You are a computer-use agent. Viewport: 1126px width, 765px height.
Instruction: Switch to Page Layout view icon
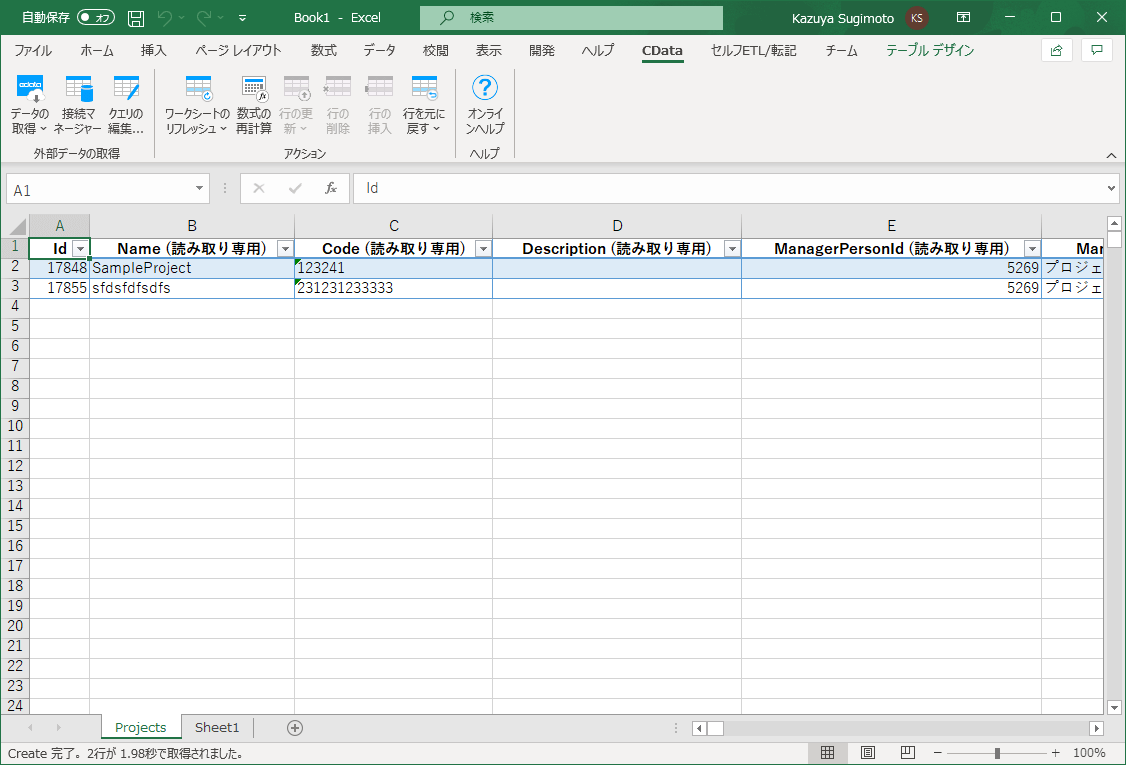[x=867, y=753]
